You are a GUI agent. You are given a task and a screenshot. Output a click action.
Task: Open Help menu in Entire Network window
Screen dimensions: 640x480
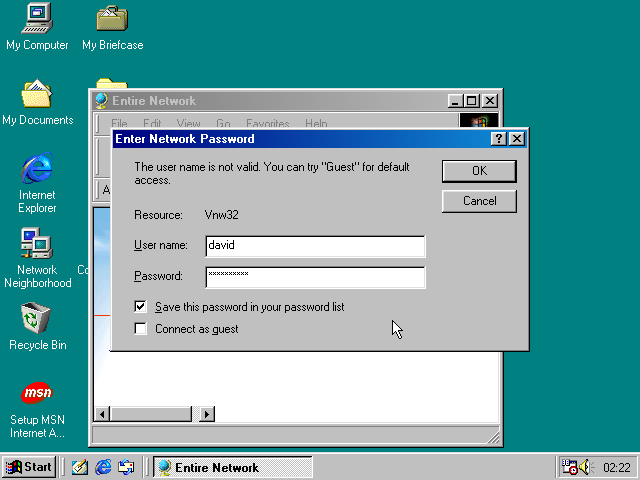[316, 123]
